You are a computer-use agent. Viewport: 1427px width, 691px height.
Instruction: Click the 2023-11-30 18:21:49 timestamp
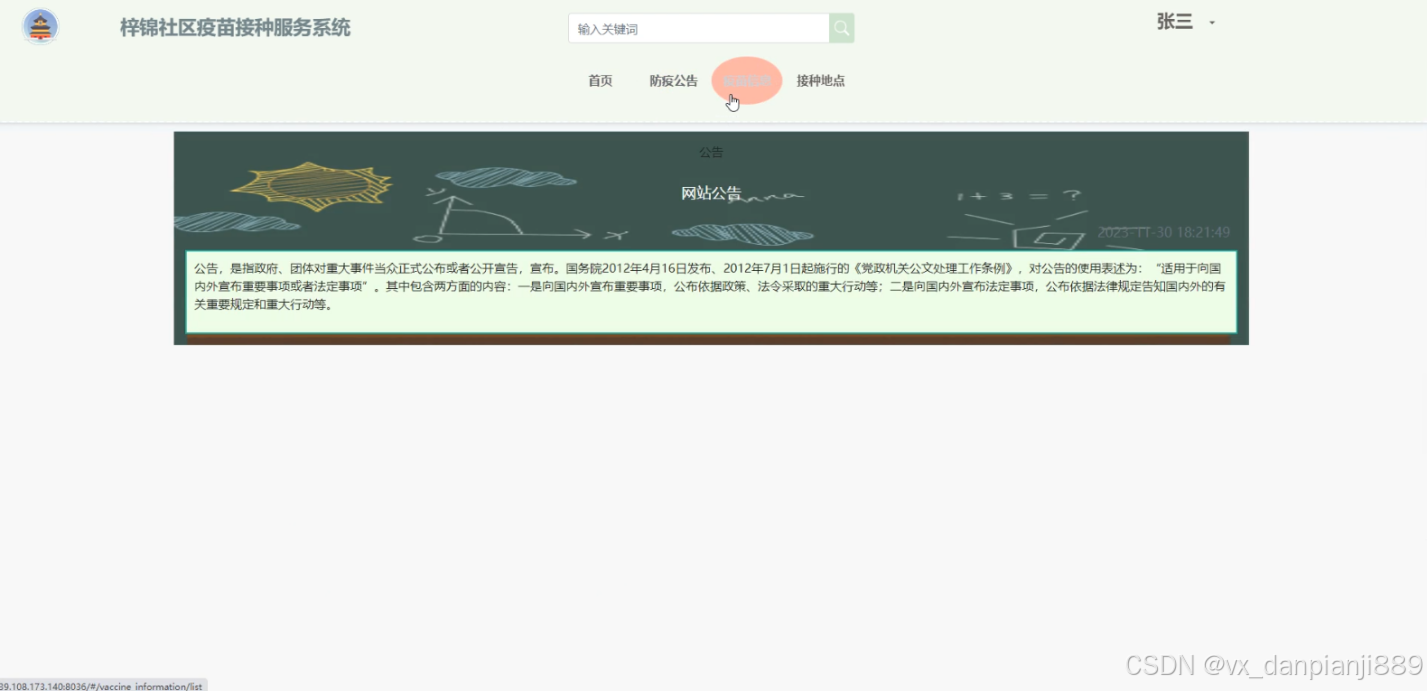[1164, 232]
